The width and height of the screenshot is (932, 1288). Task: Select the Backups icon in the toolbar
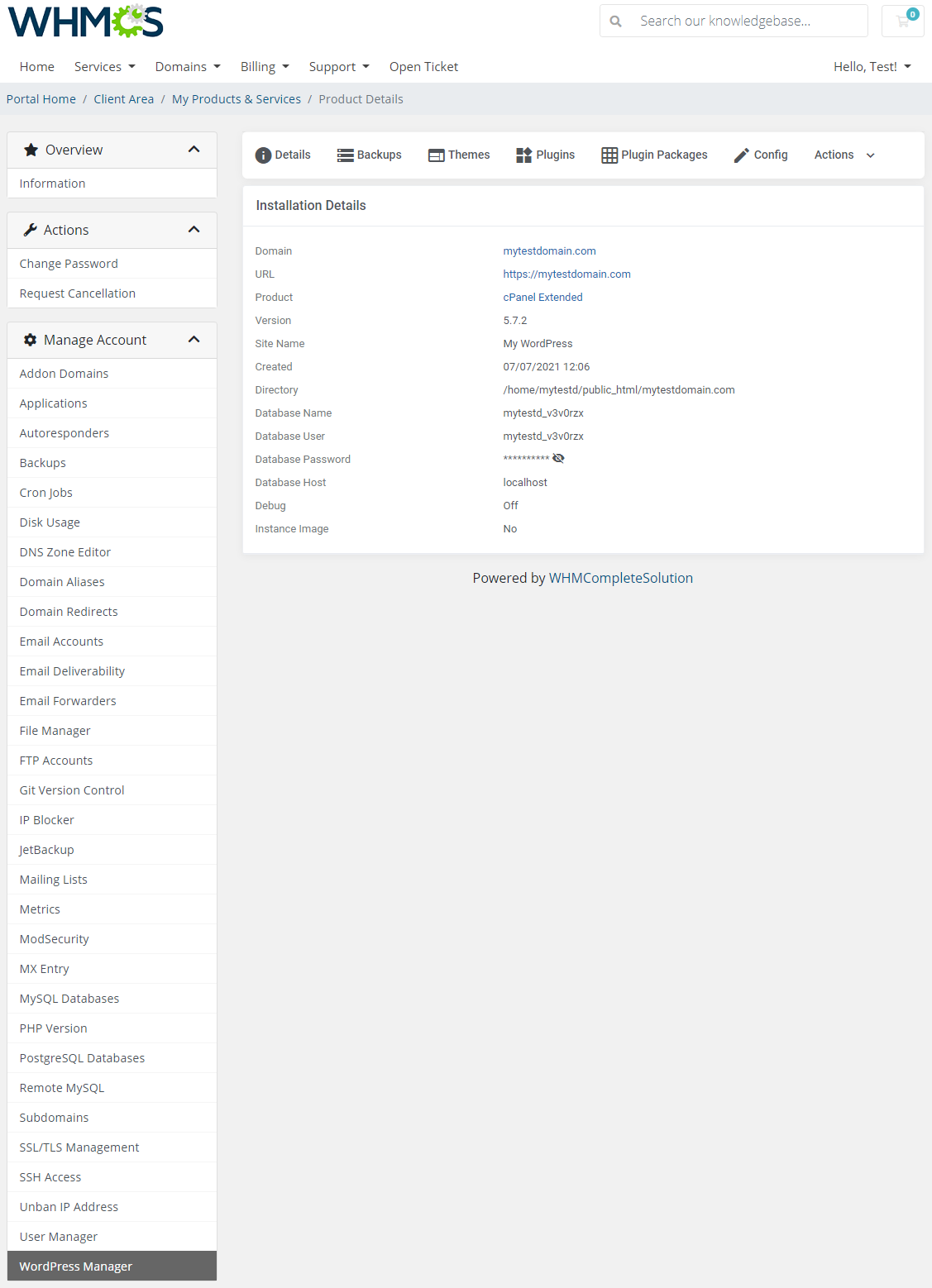[x=346, y=155]
